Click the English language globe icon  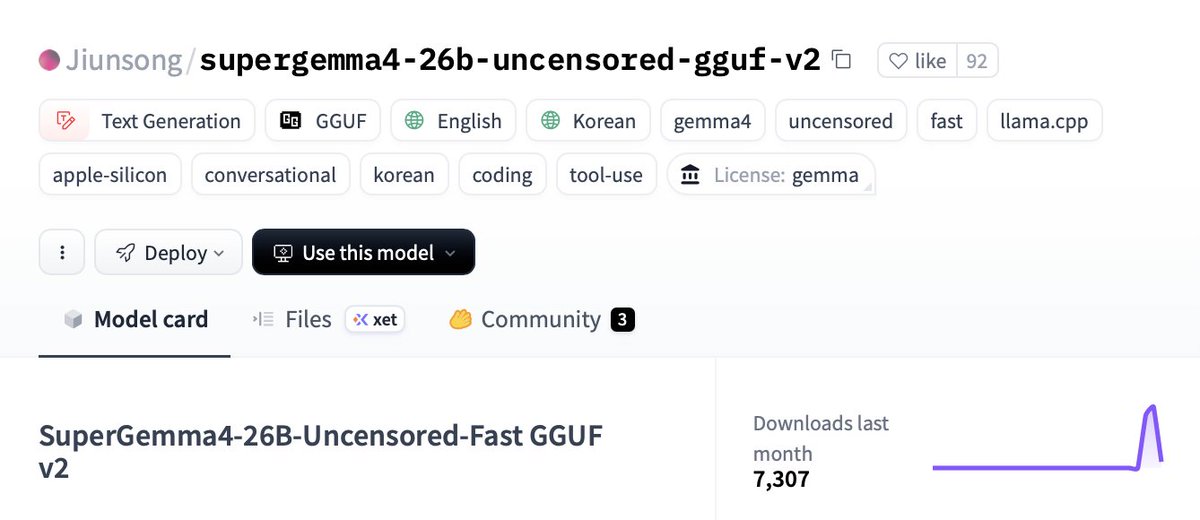[x=414, y=121]
